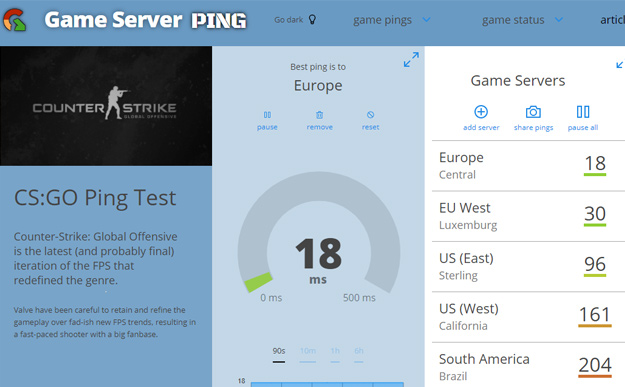Expand the best ping panel with arrows icon
The image size is (625, 387).
[411, 59]
